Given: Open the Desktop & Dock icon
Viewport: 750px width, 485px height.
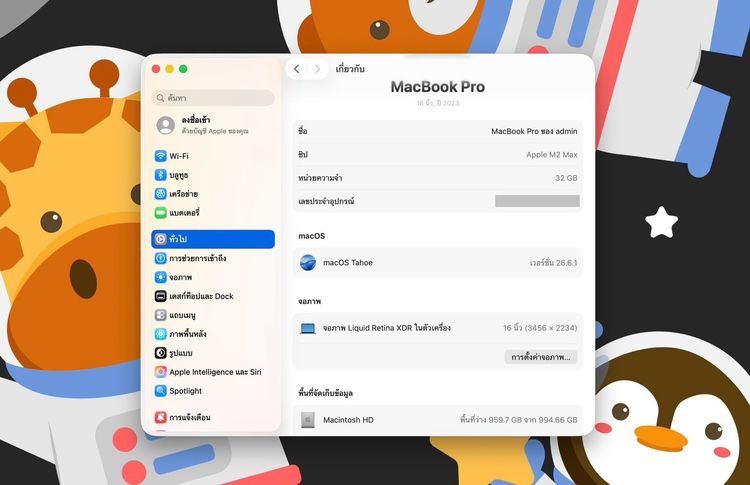Looking at the screenshot, I should pos(161,296).
